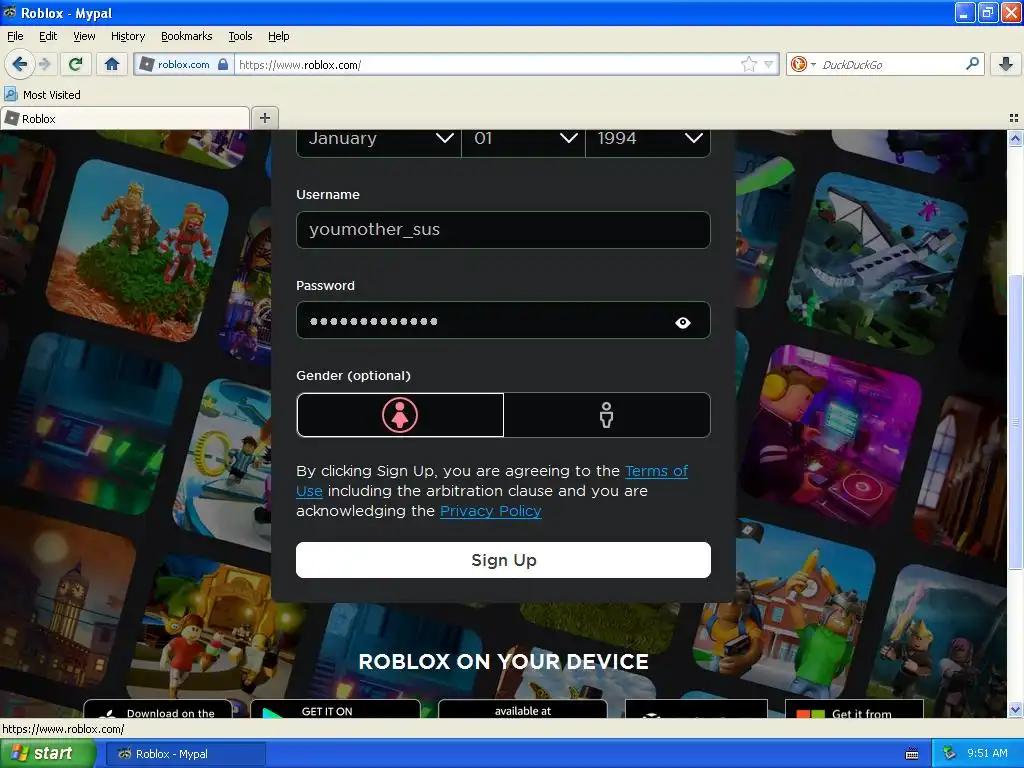Click the roblox.com site identity badge
The image size is (1024, 768).
[184, 64]
